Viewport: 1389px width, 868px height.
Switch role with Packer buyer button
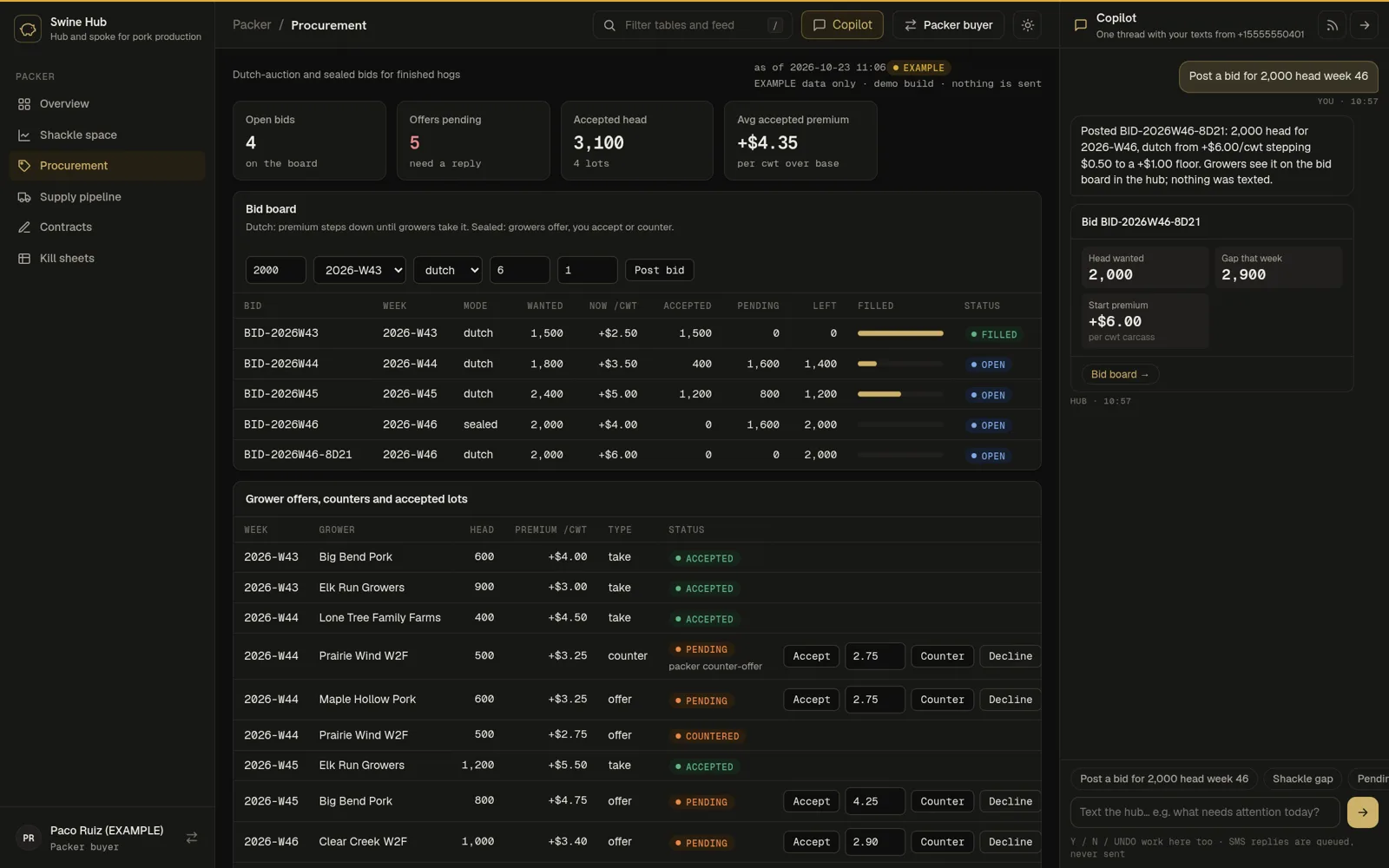[x=949, y=25]
